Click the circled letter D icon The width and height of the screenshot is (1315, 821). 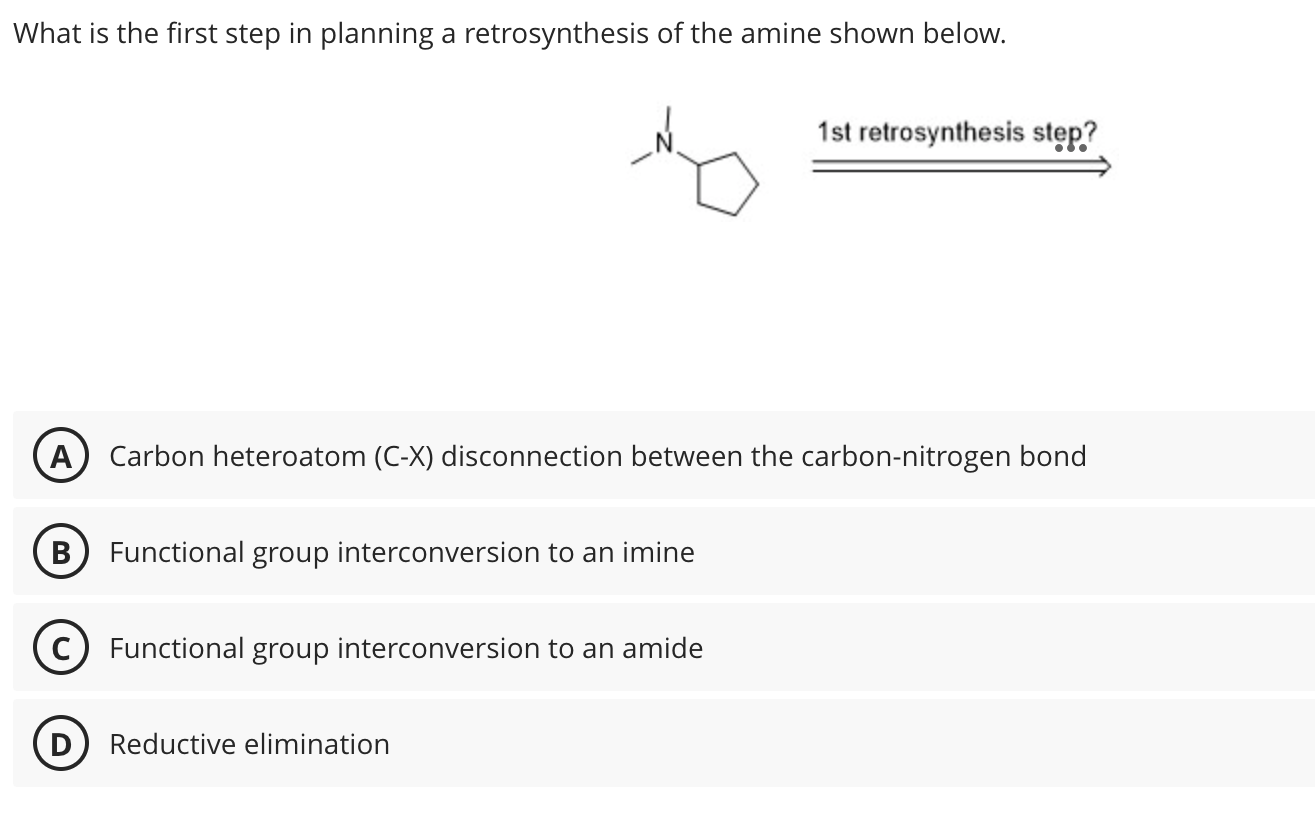tap(60, 744)
